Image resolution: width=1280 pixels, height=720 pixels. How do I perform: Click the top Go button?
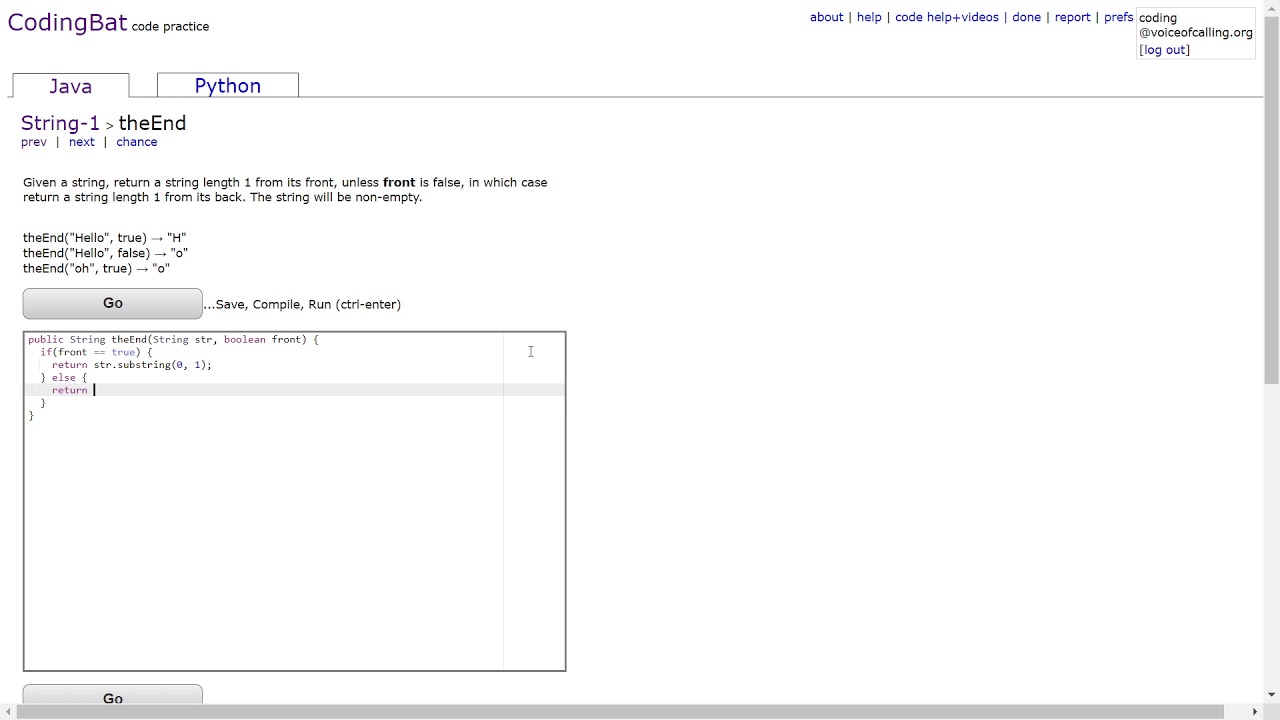tap(113, 303)
